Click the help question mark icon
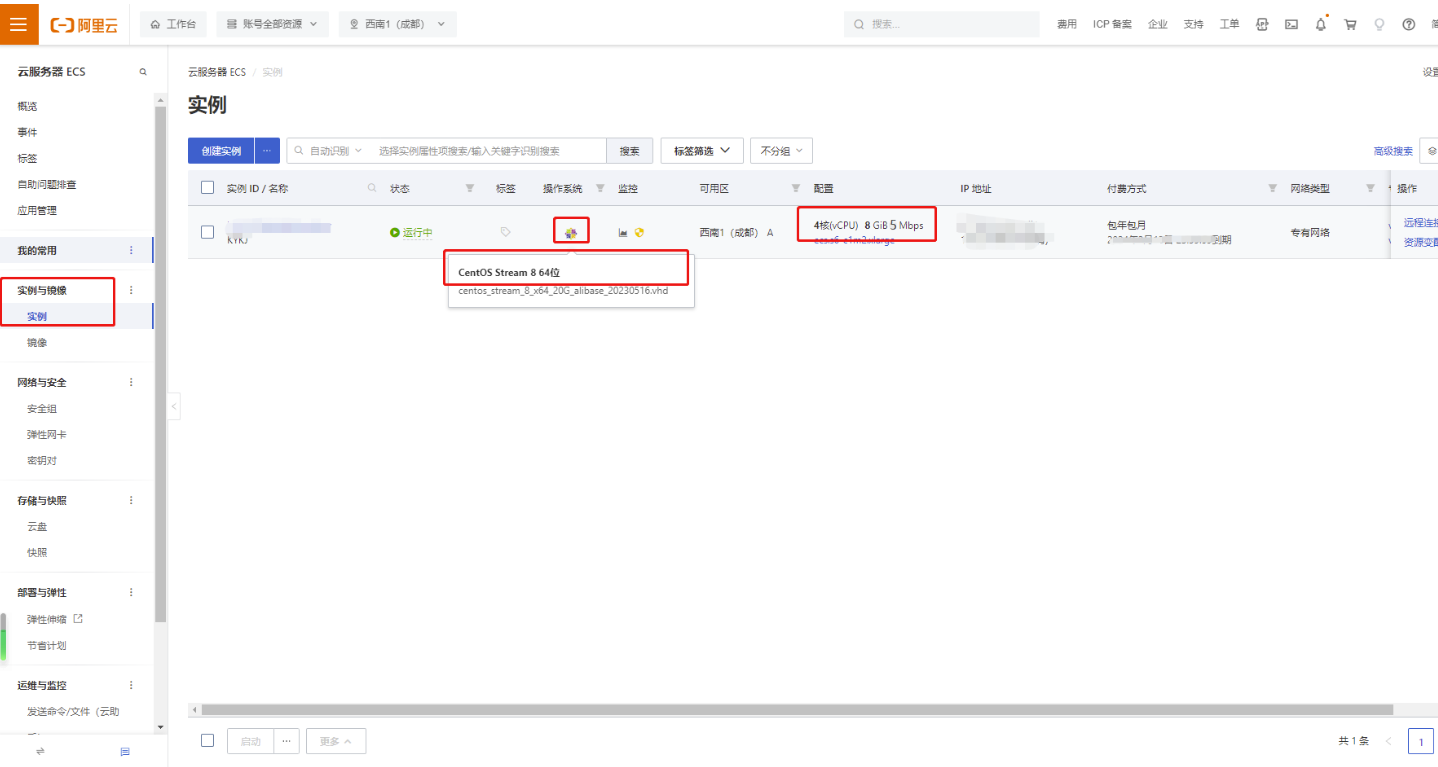 click(1408, 24)
